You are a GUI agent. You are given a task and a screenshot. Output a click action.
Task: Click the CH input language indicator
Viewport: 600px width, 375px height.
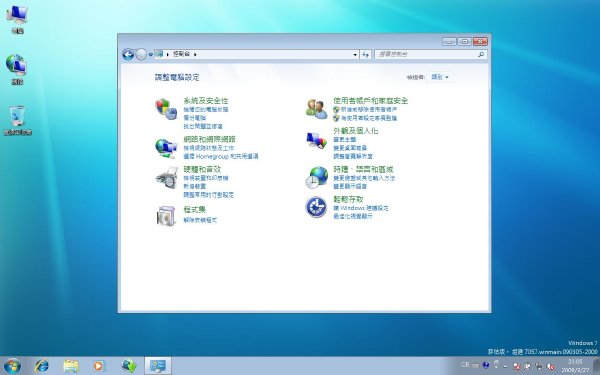[x=465, y=365]
